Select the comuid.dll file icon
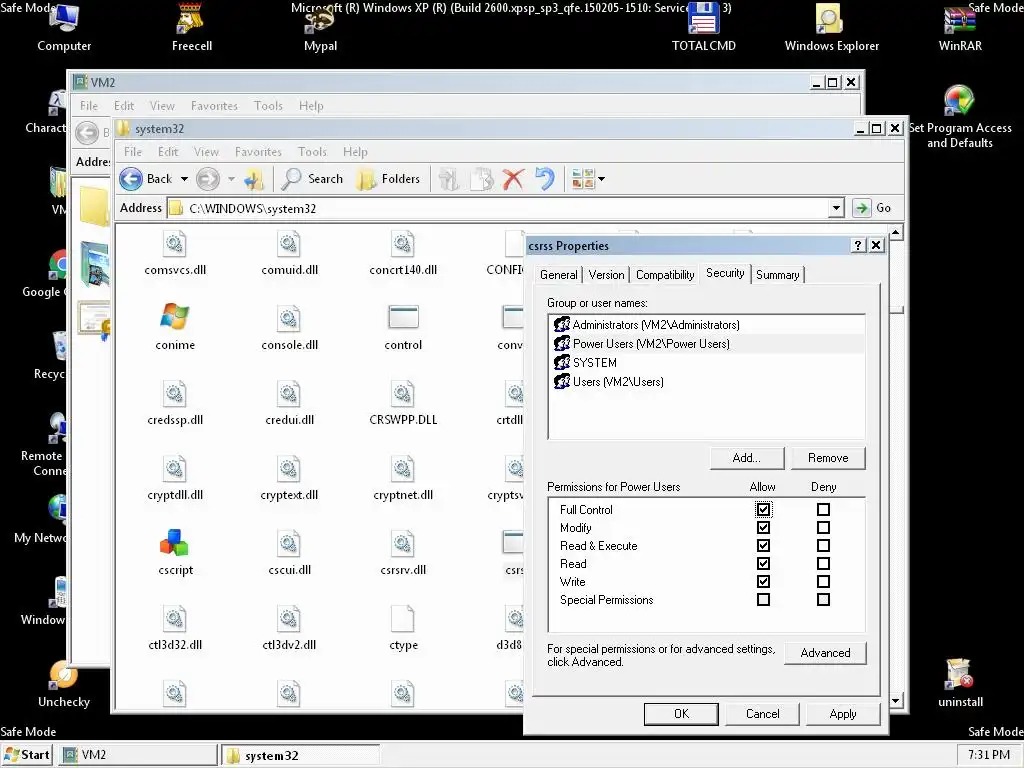Image resolution: width=1024 pixels, height=768 pixels. [x=289, y=244]
